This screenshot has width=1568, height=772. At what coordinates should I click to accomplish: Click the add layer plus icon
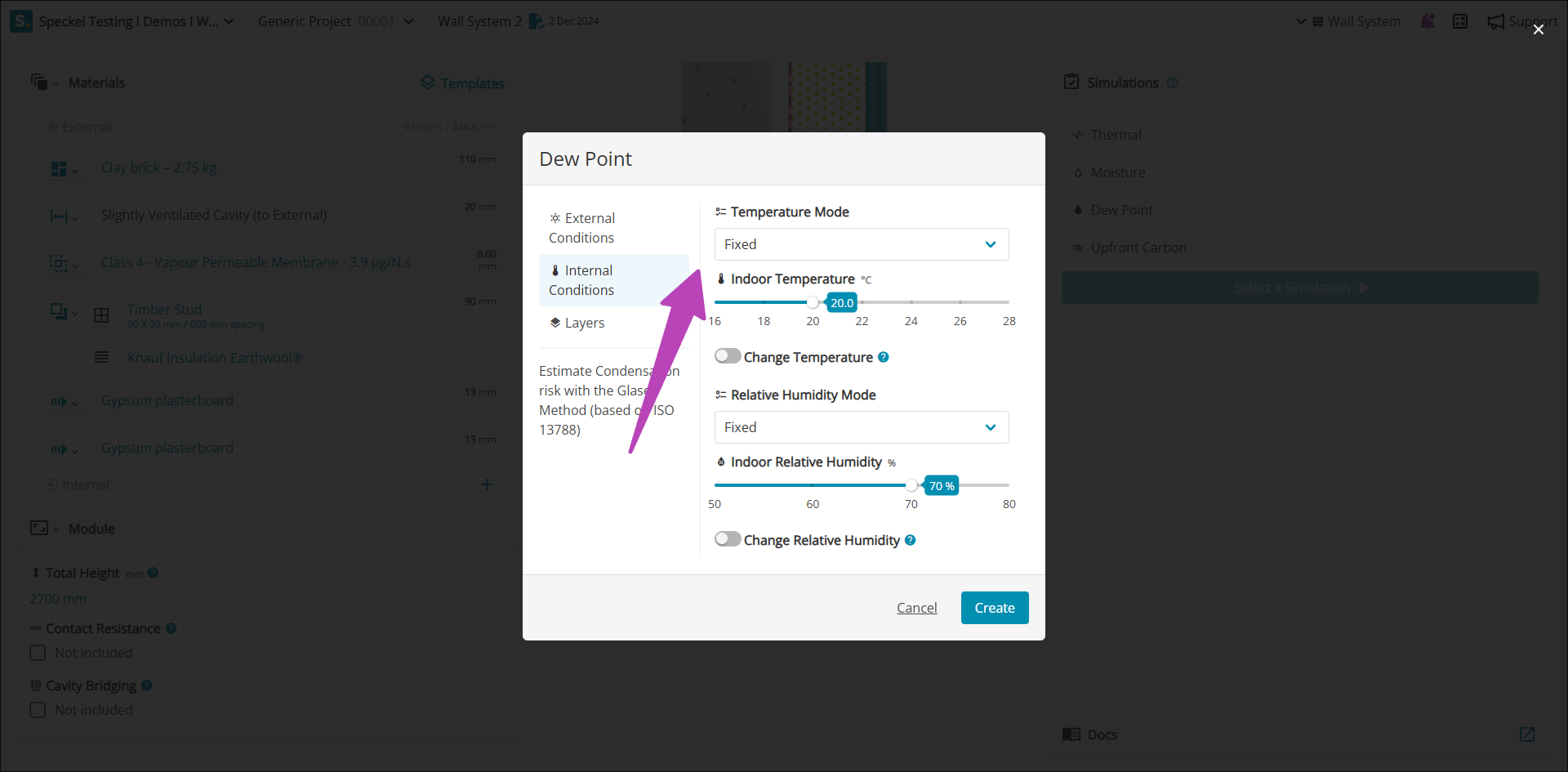point(487,484)
